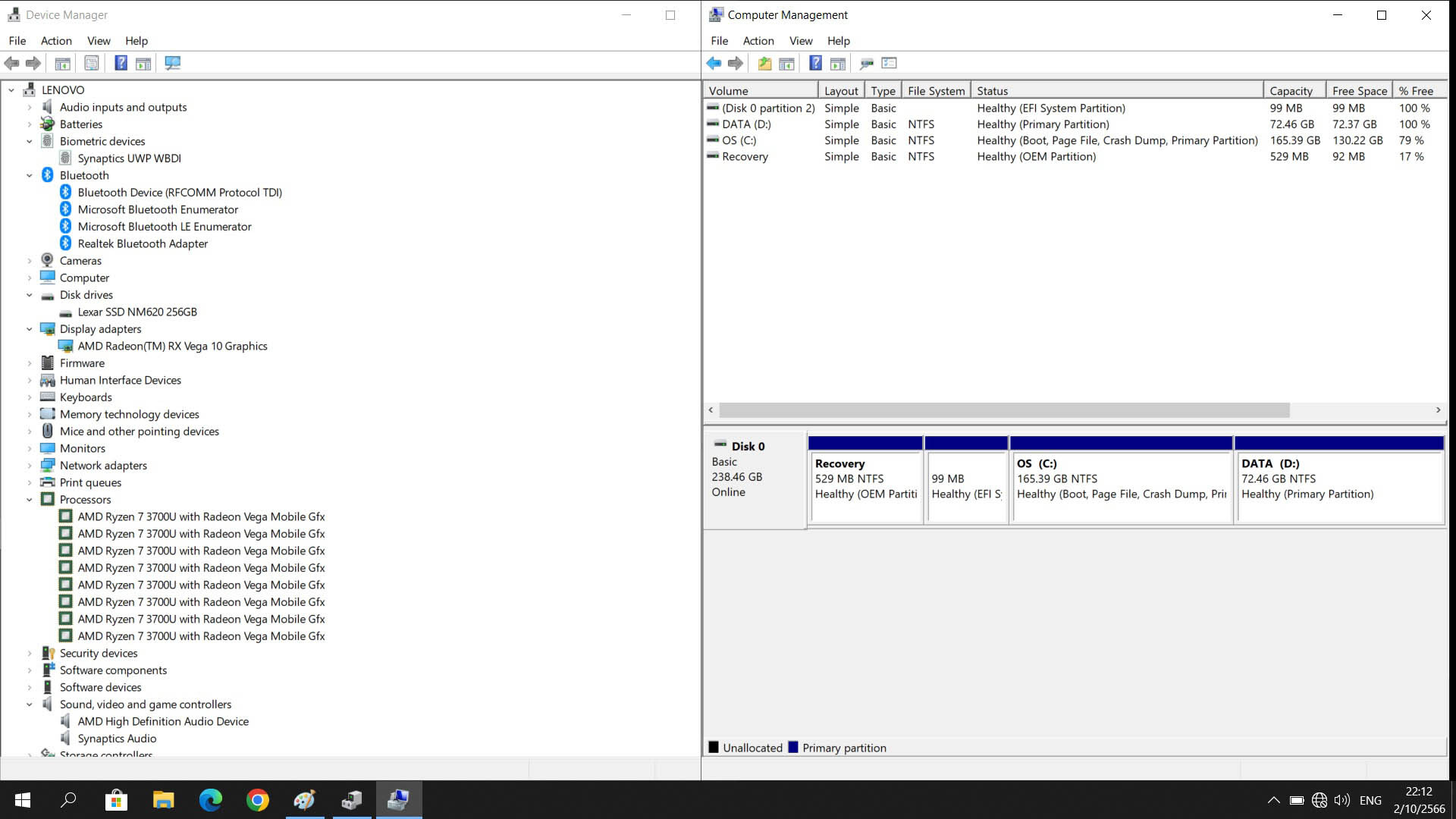This screenshot has width=1456, height=819.
Task: Open Microsoft Store from taskbar
Action: (x=116, y=800)
